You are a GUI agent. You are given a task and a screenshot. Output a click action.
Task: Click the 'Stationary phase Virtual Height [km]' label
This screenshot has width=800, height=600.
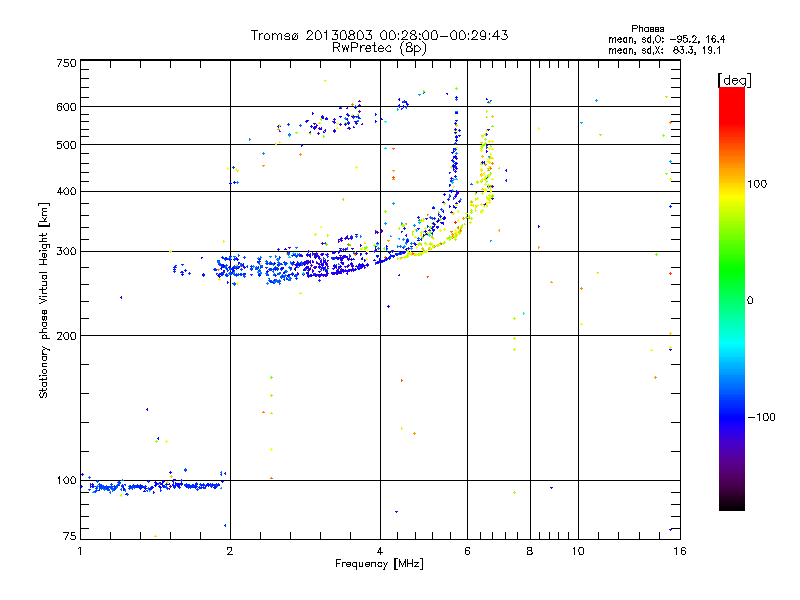[x=44, y=300]
